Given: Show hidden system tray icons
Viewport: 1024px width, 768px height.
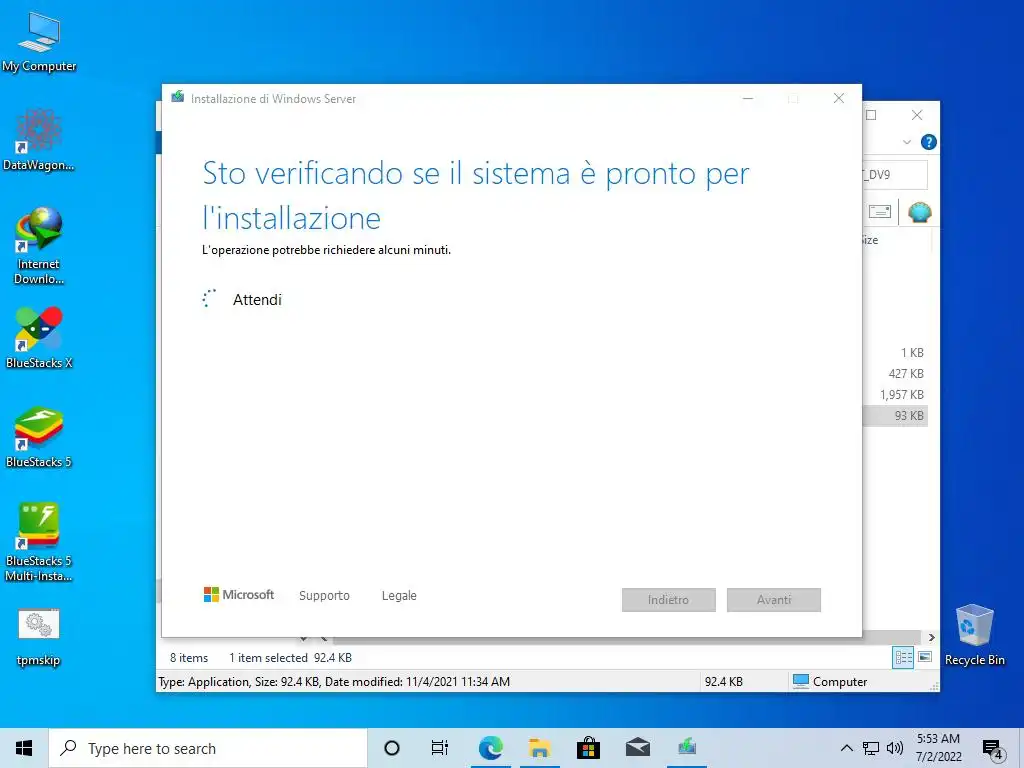Looking at the screenshot, I should (x=846, y=748).
